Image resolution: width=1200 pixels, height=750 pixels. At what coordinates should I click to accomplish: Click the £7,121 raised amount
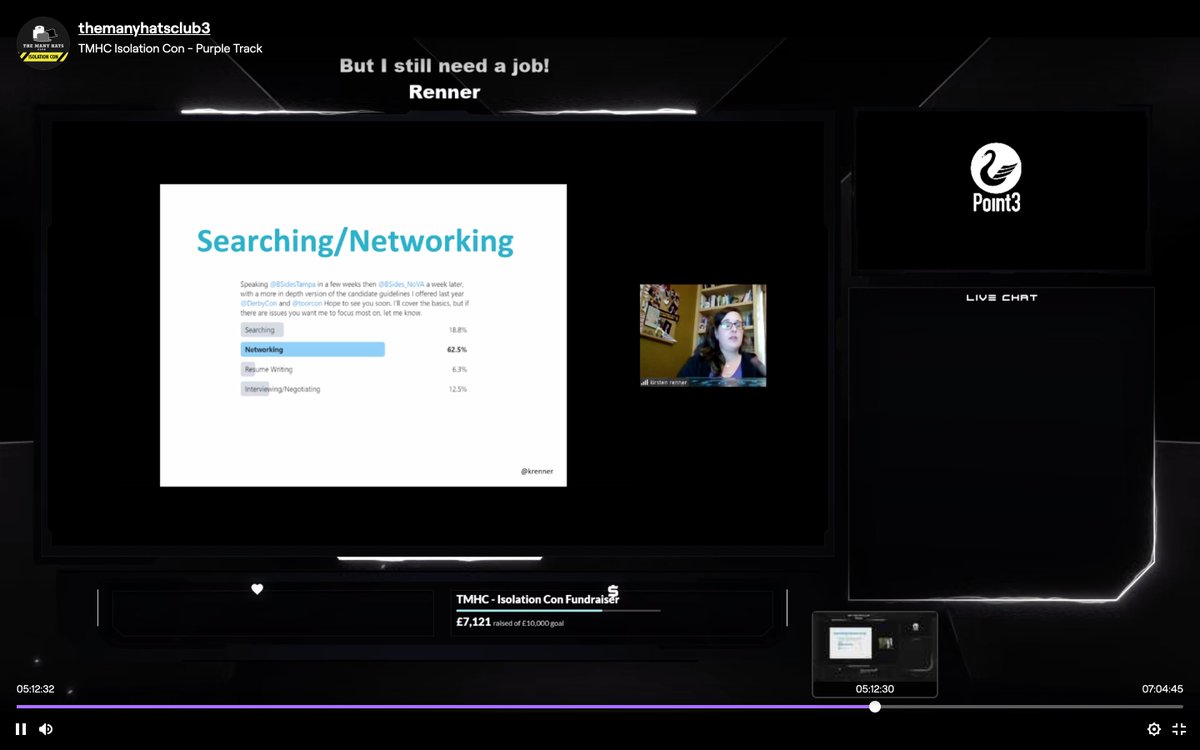[473, 621]
